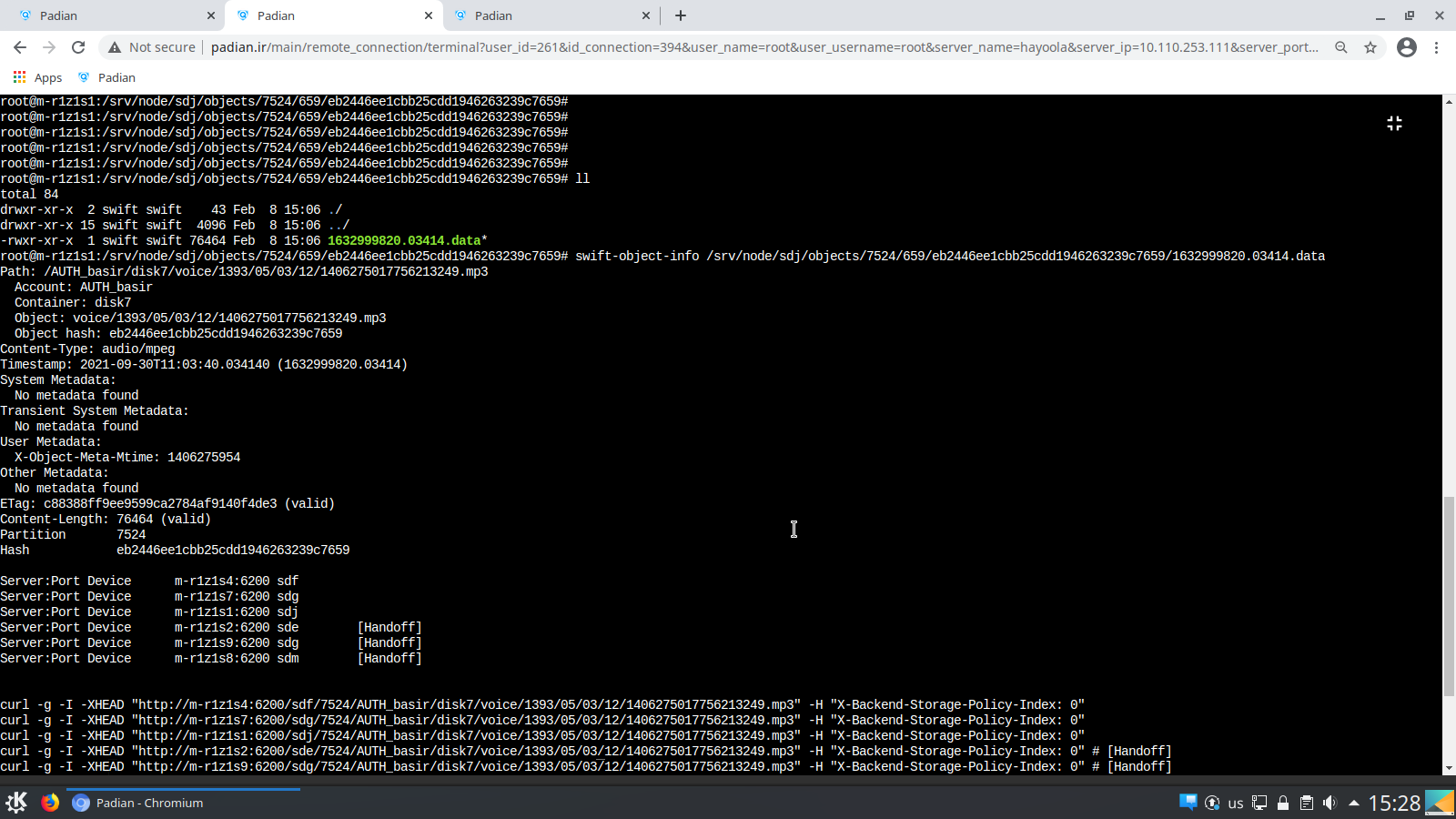Switch the us keyboard layout indicator
1456x819 pixels.
click(x=1236, y=804)
